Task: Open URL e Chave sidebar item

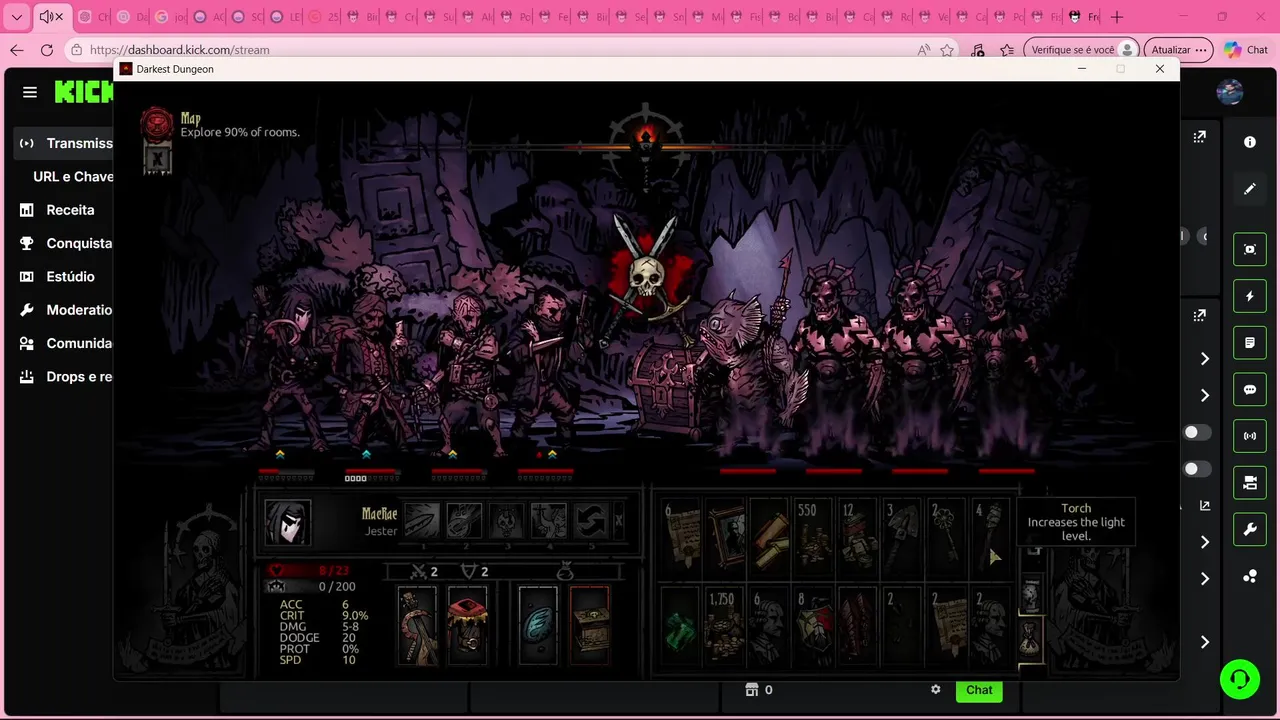Action: 73,176
